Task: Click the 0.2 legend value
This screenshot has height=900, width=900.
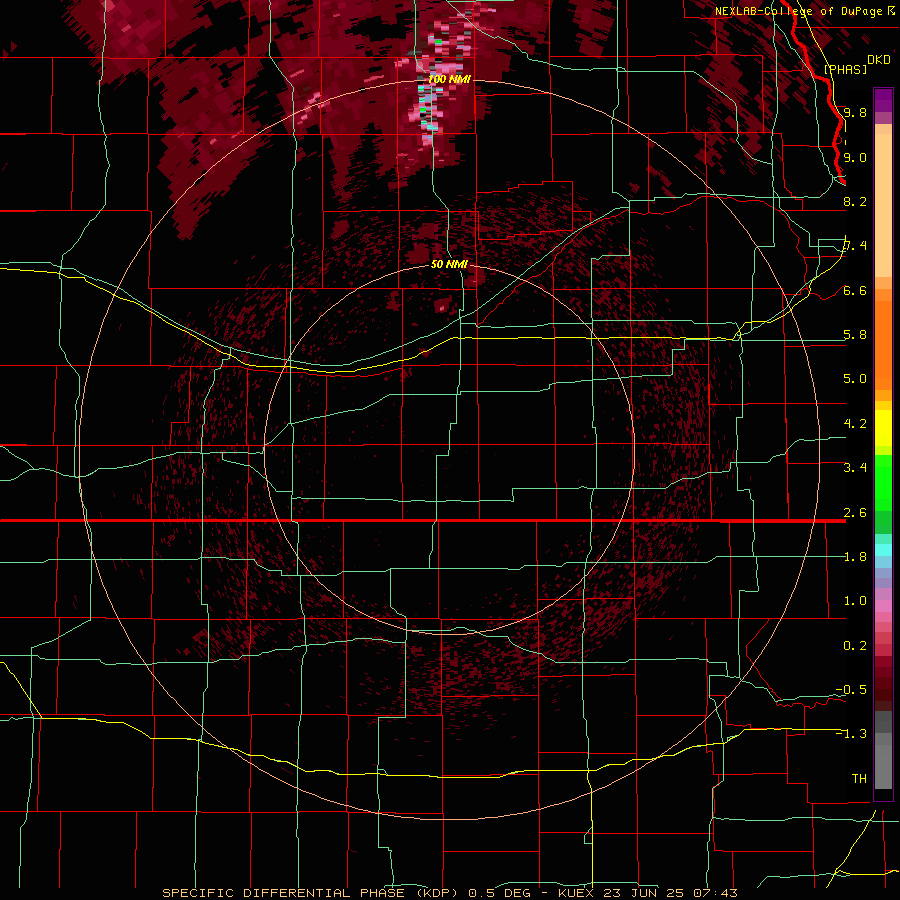Action: pos(855,646)
